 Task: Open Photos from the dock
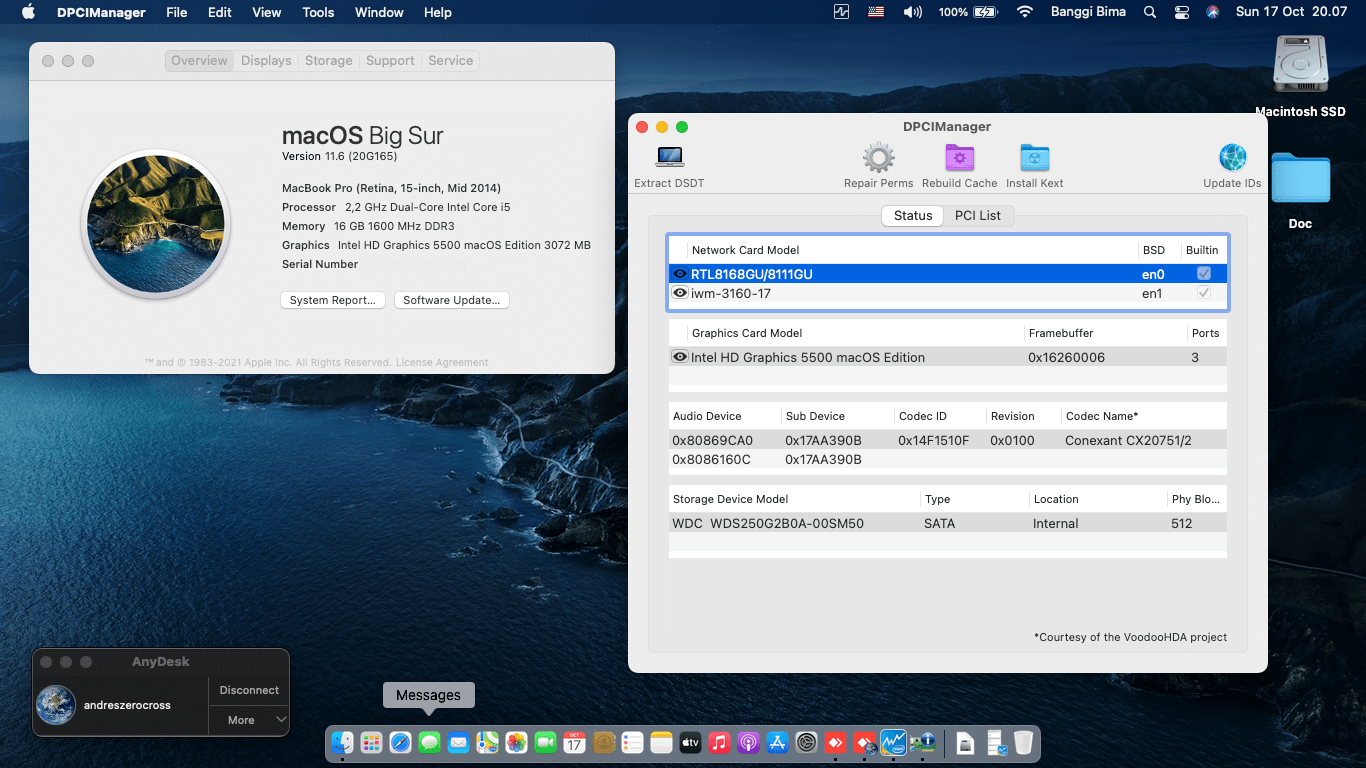point(516,743)
